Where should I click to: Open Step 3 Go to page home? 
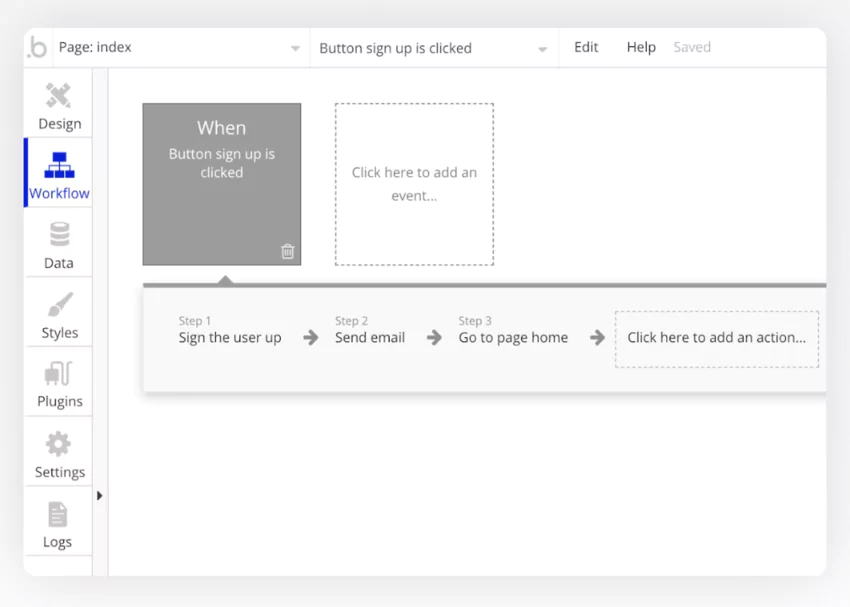tap(512, 337)
